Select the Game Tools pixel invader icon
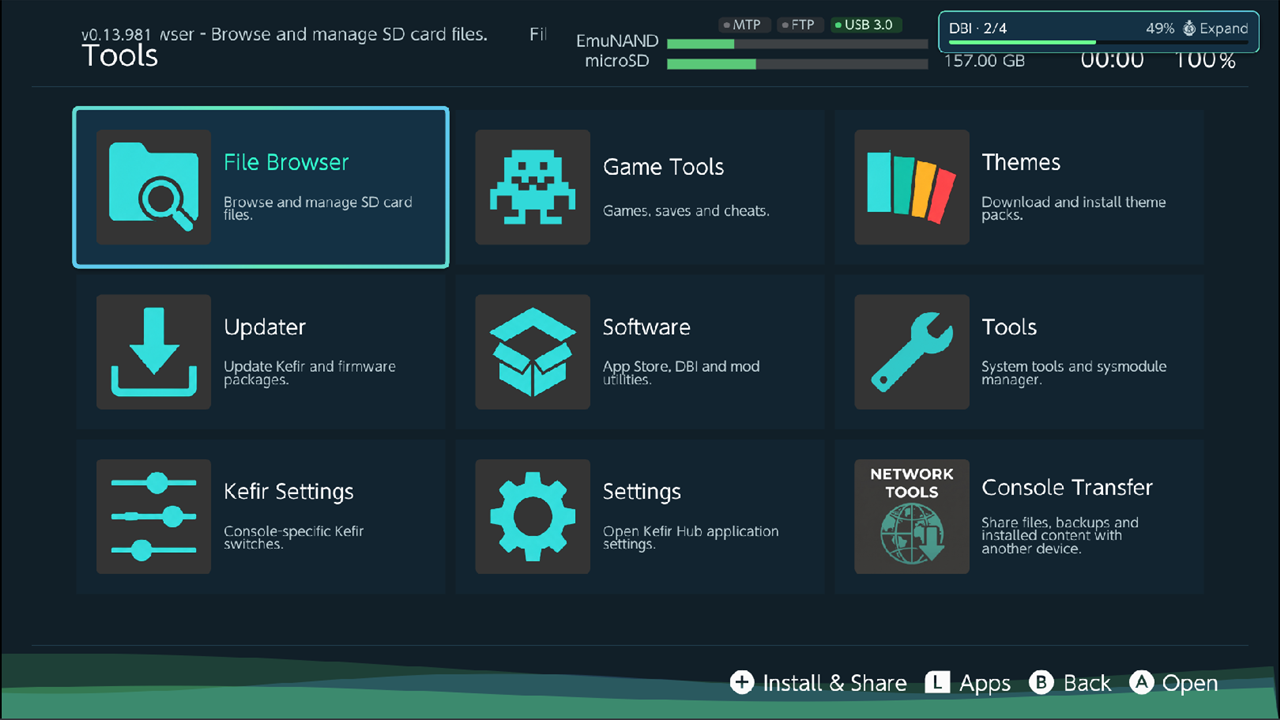 (532, 187)
